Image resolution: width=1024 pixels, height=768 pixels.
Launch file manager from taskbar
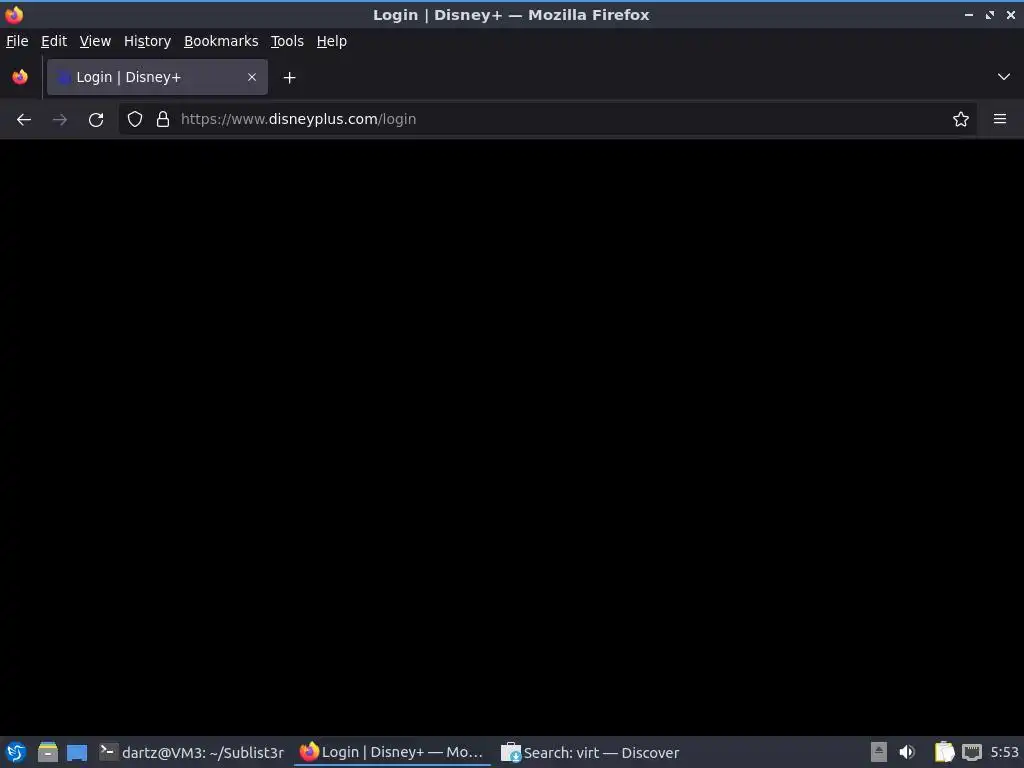(48, 752)
